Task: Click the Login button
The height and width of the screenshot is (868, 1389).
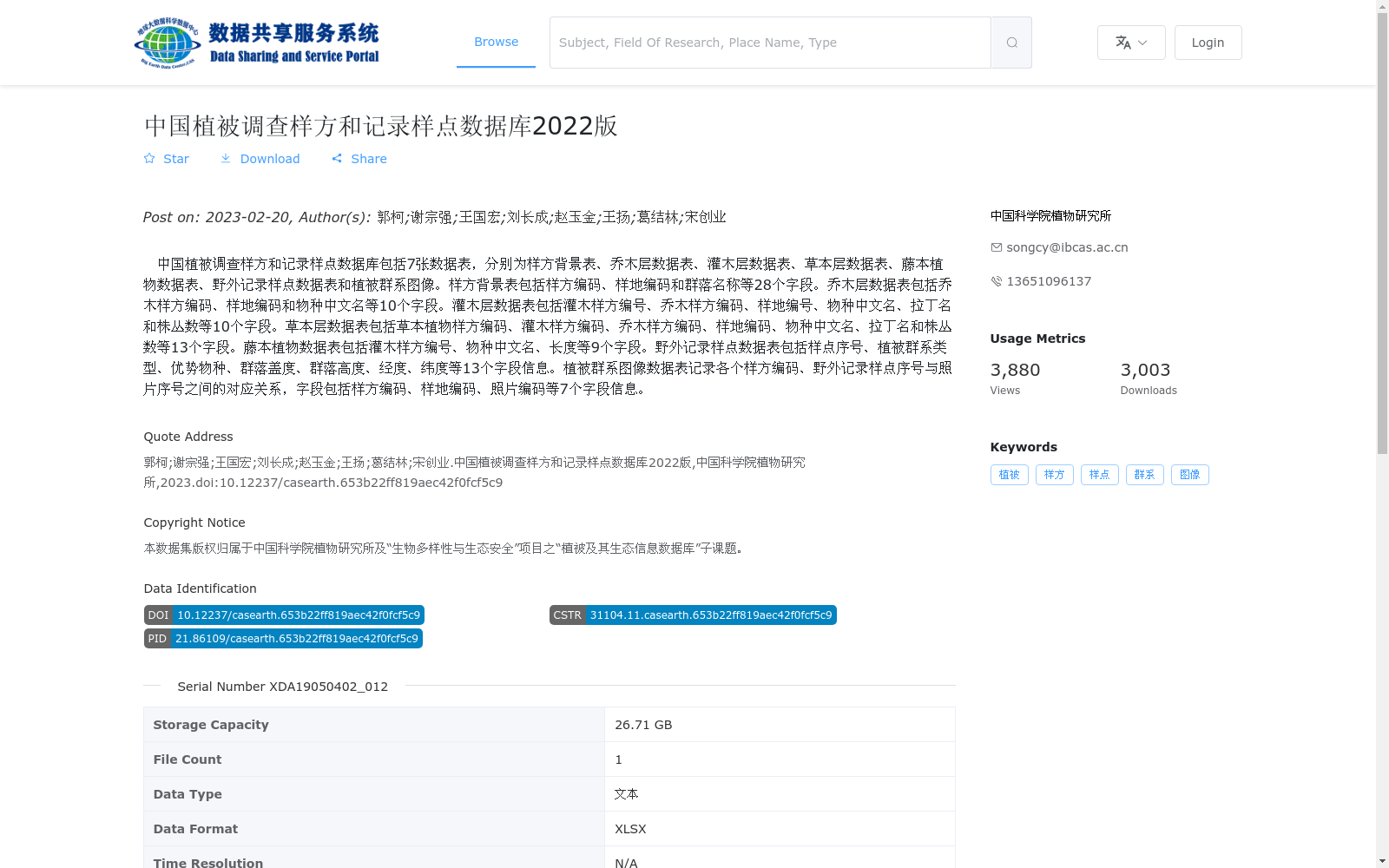Action: pyautogui.click(x=1208, y=43)
